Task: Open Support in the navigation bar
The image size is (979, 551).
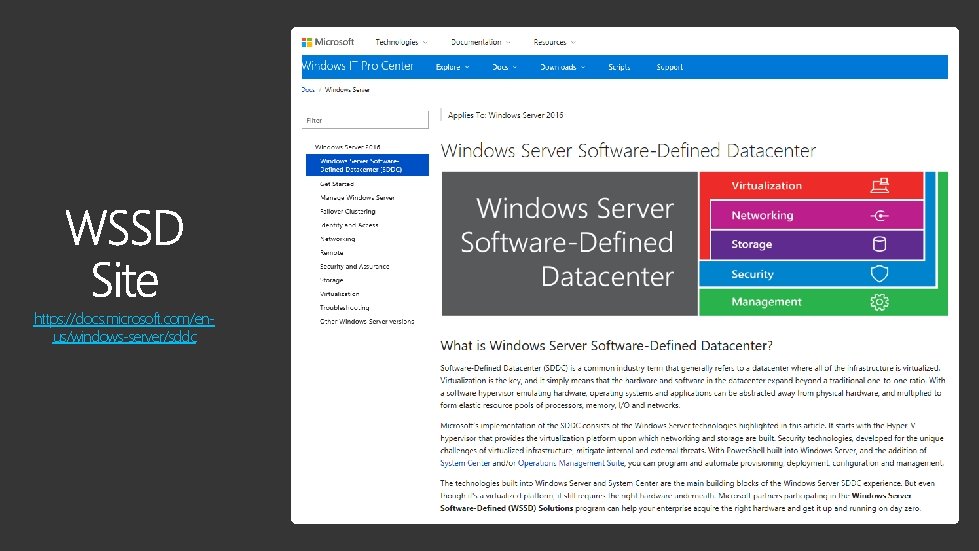Action: (x=669, y=67)
